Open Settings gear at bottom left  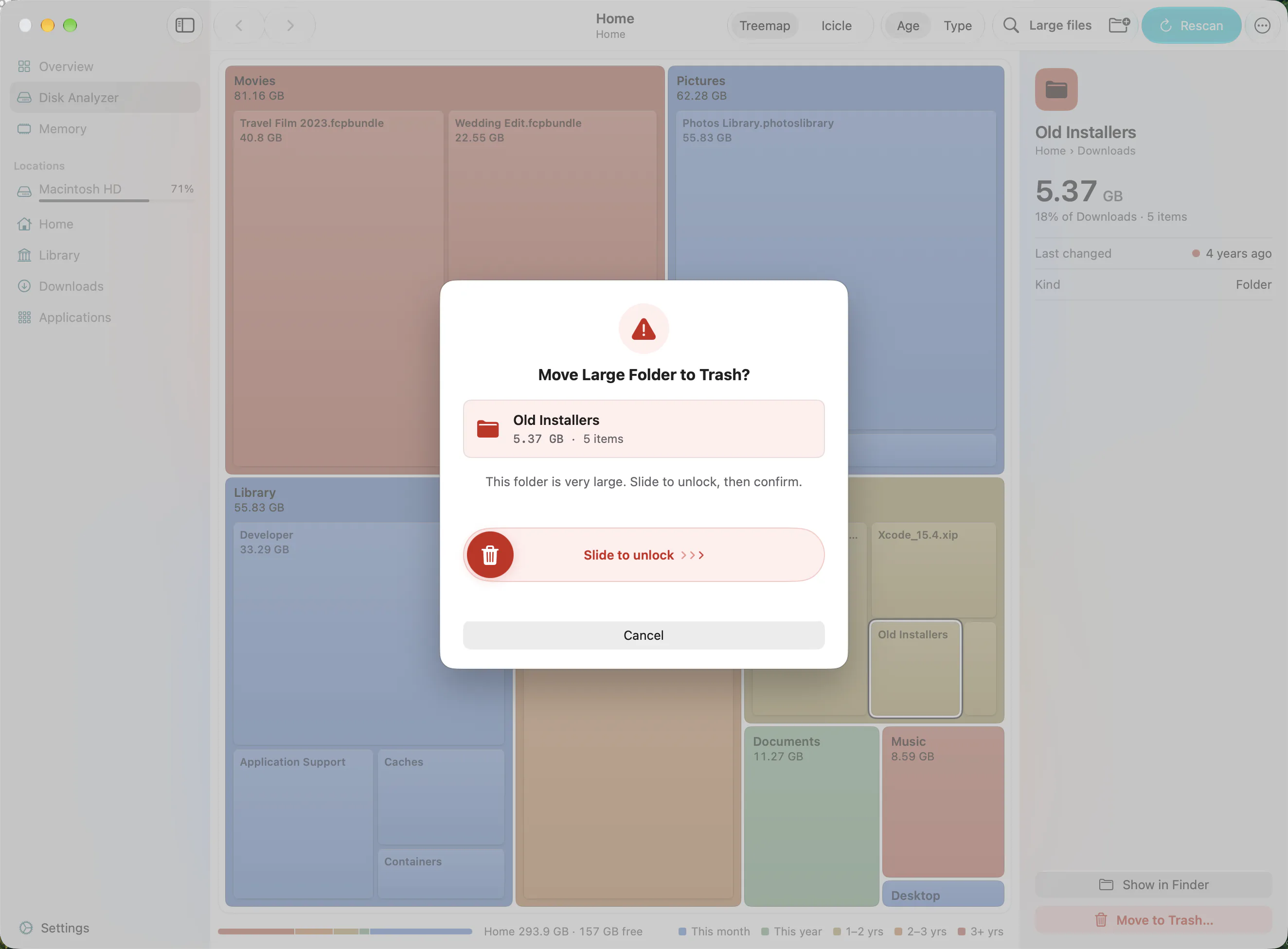click(x=26, y=928)
